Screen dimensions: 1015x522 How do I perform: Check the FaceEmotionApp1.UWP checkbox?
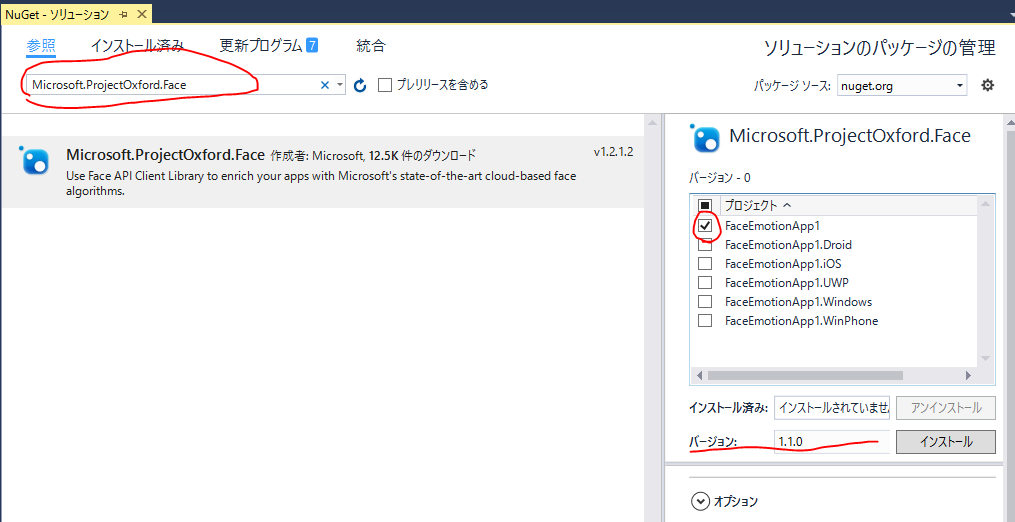[705, 282]
